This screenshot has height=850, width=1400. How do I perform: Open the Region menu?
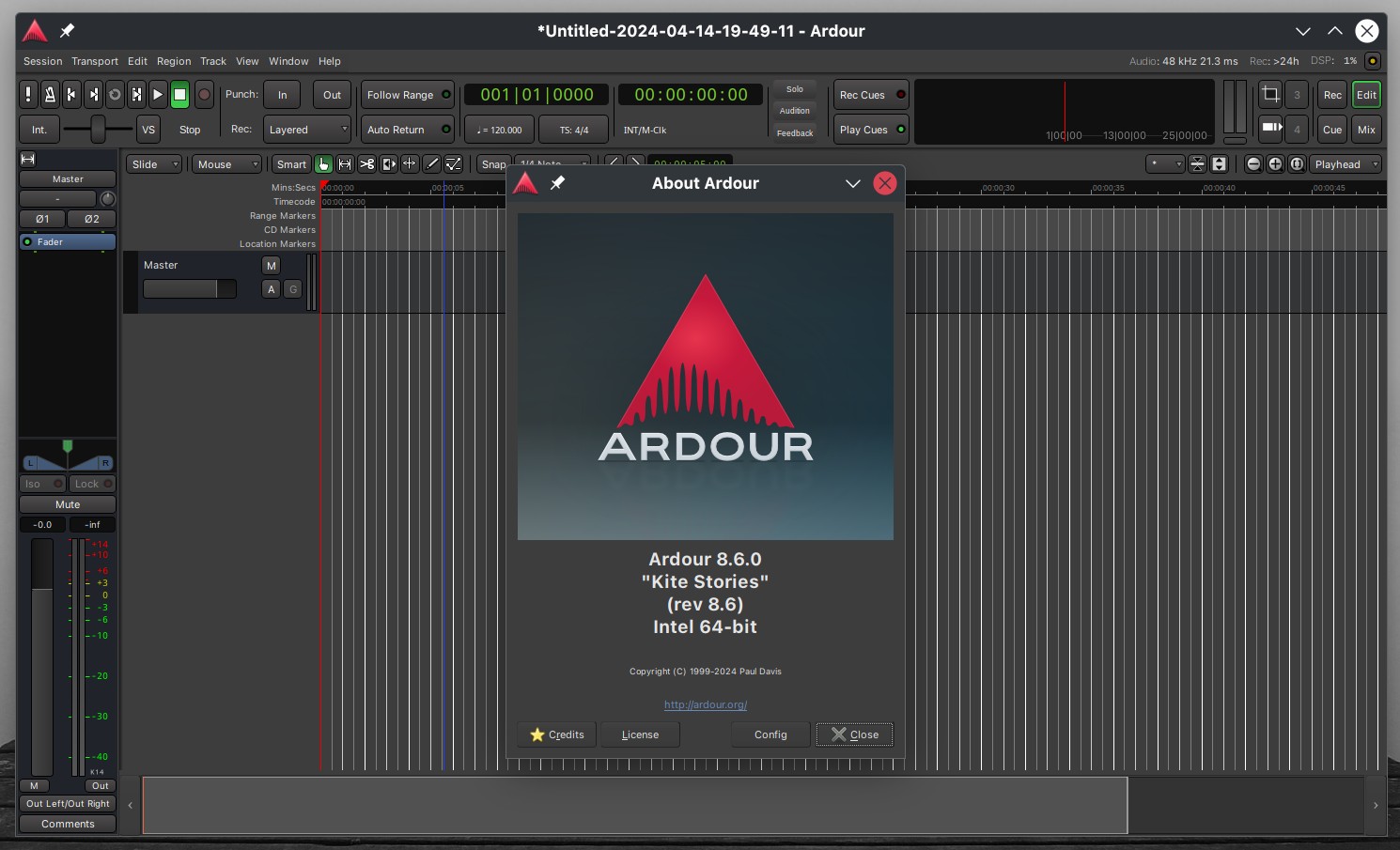tap(174, 61)
